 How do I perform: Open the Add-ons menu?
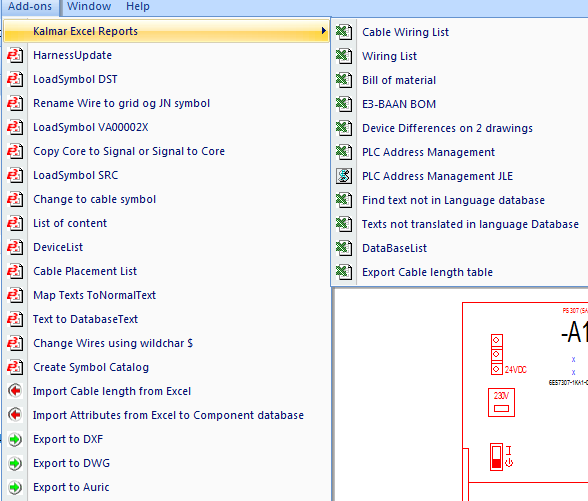pyautogui.click(x=30, y=6)
